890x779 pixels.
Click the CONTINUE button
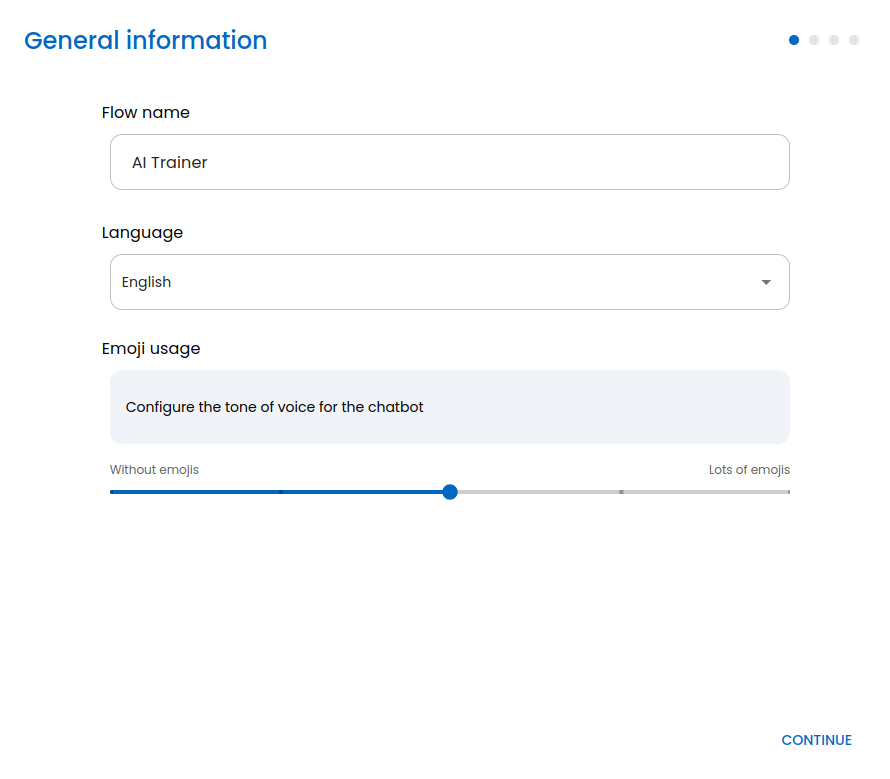pos(816,740)
